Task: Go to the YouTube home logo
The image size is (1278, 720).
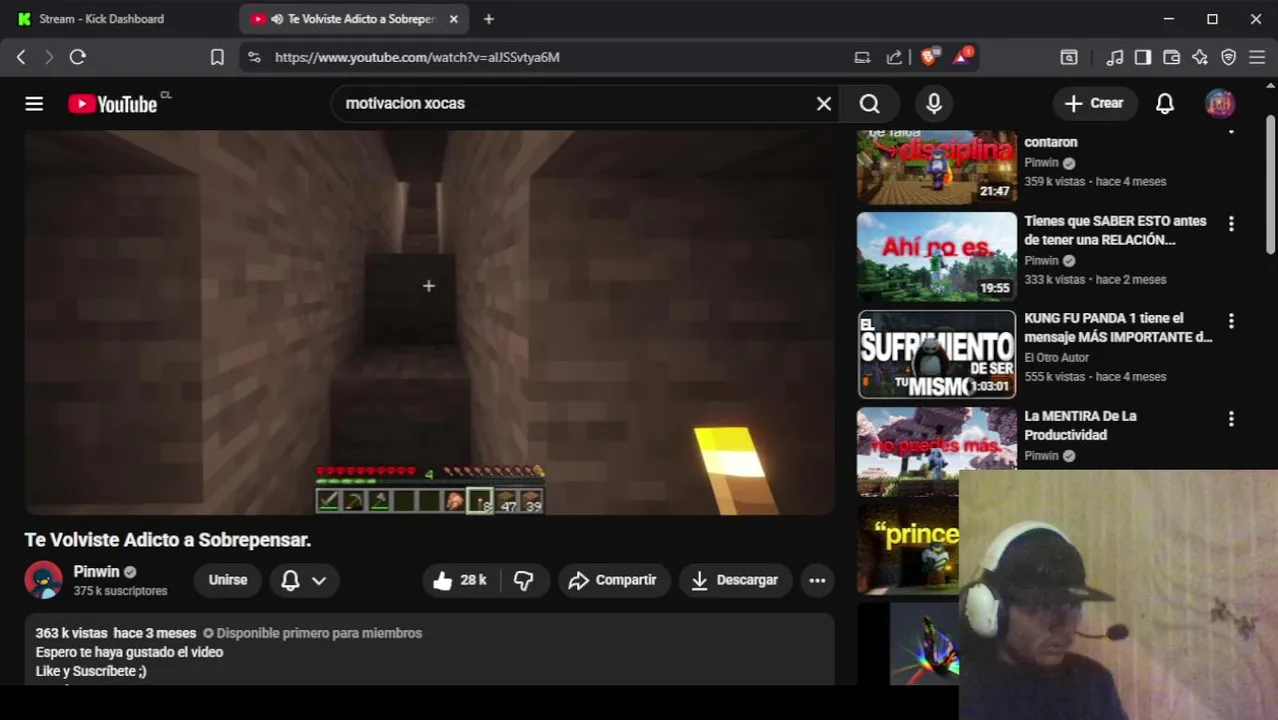Action: (x=113, y=103)
